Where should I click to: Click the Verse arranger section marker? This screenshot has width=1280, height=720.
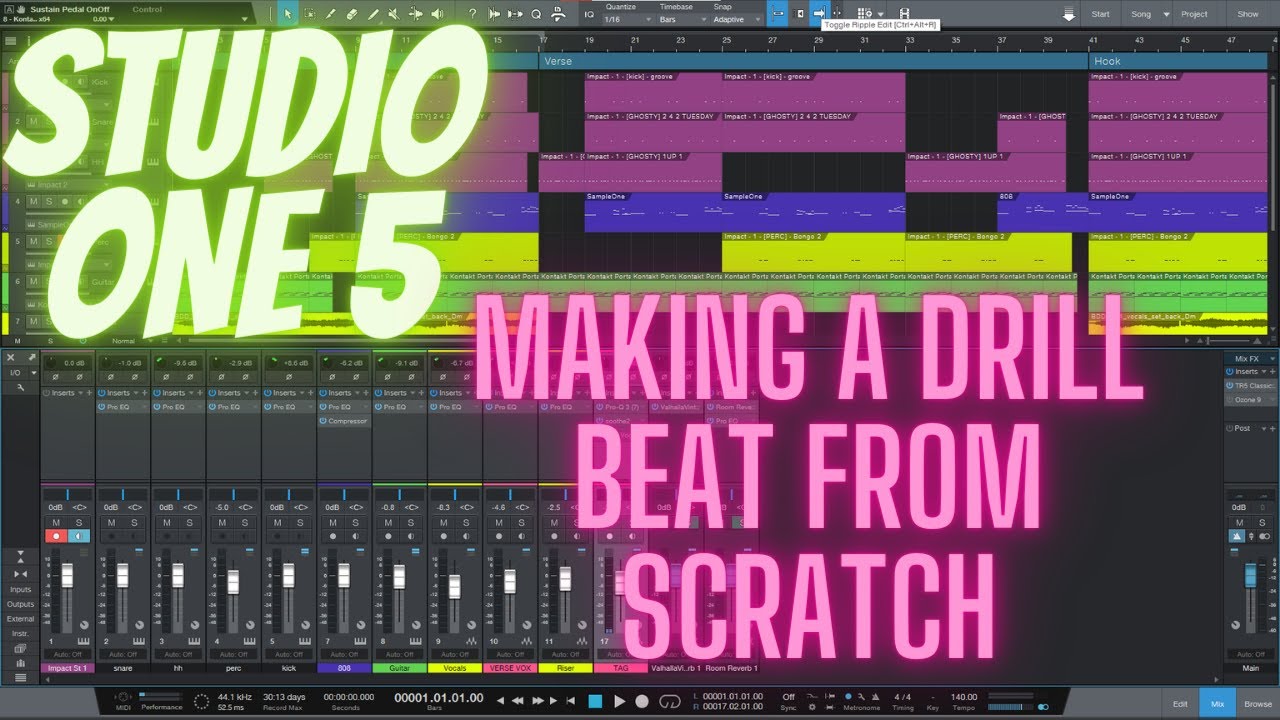coord(813,61)
